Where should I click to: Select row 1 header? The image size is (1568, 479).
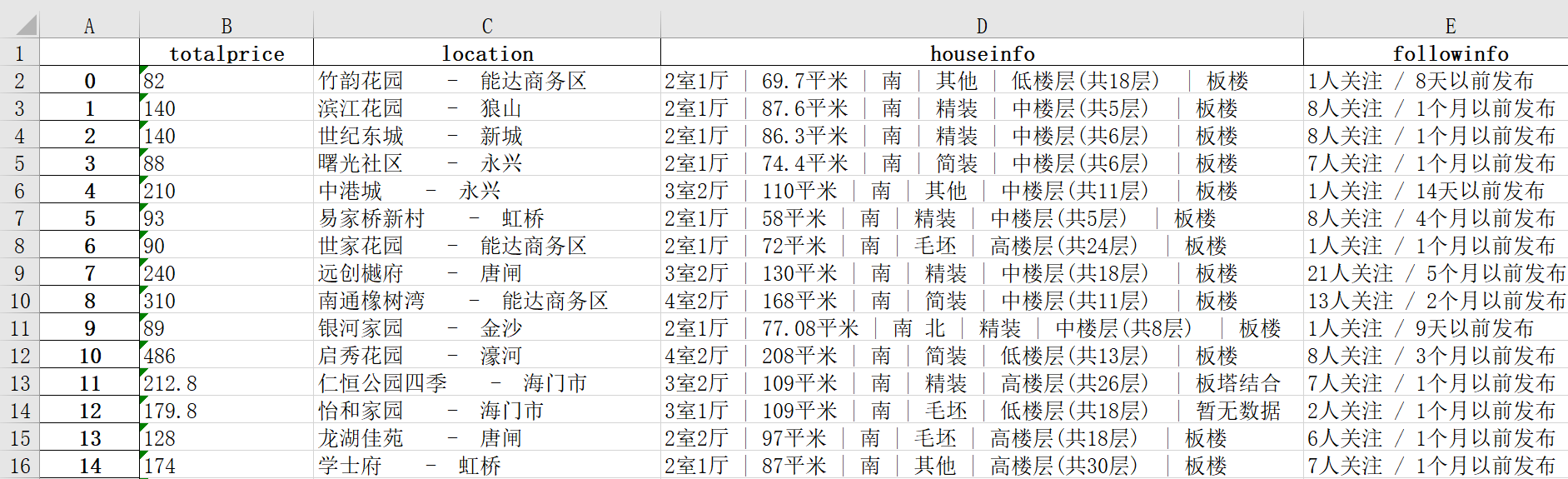[19, 53]
